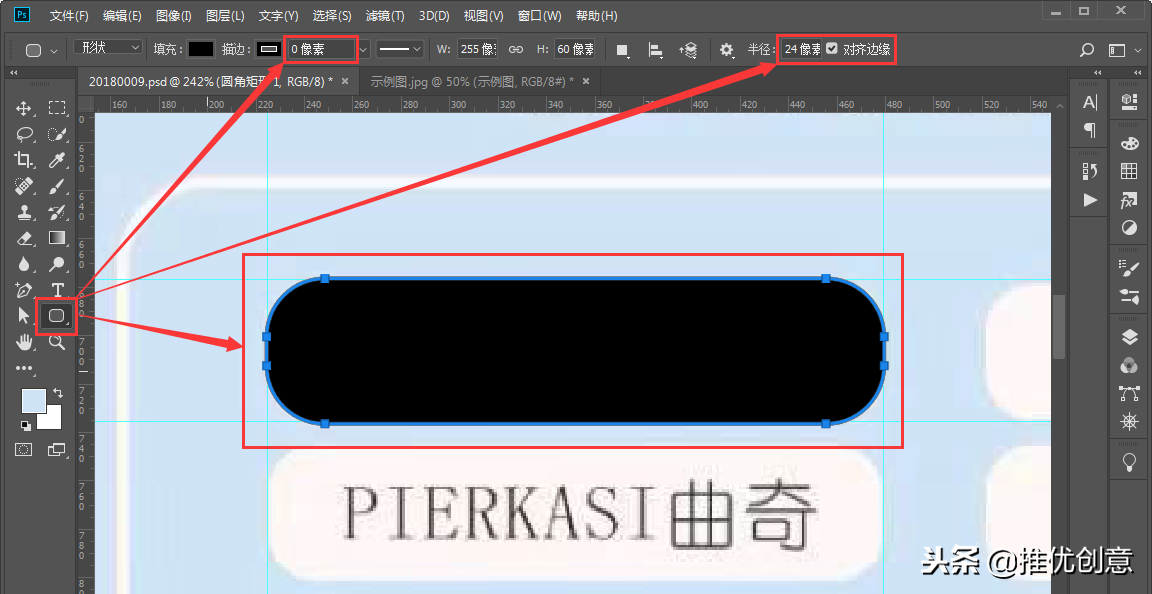Viewport: 1152px width, 594px height.
Task: Open the Adjustments panel
Action: 1129,227
